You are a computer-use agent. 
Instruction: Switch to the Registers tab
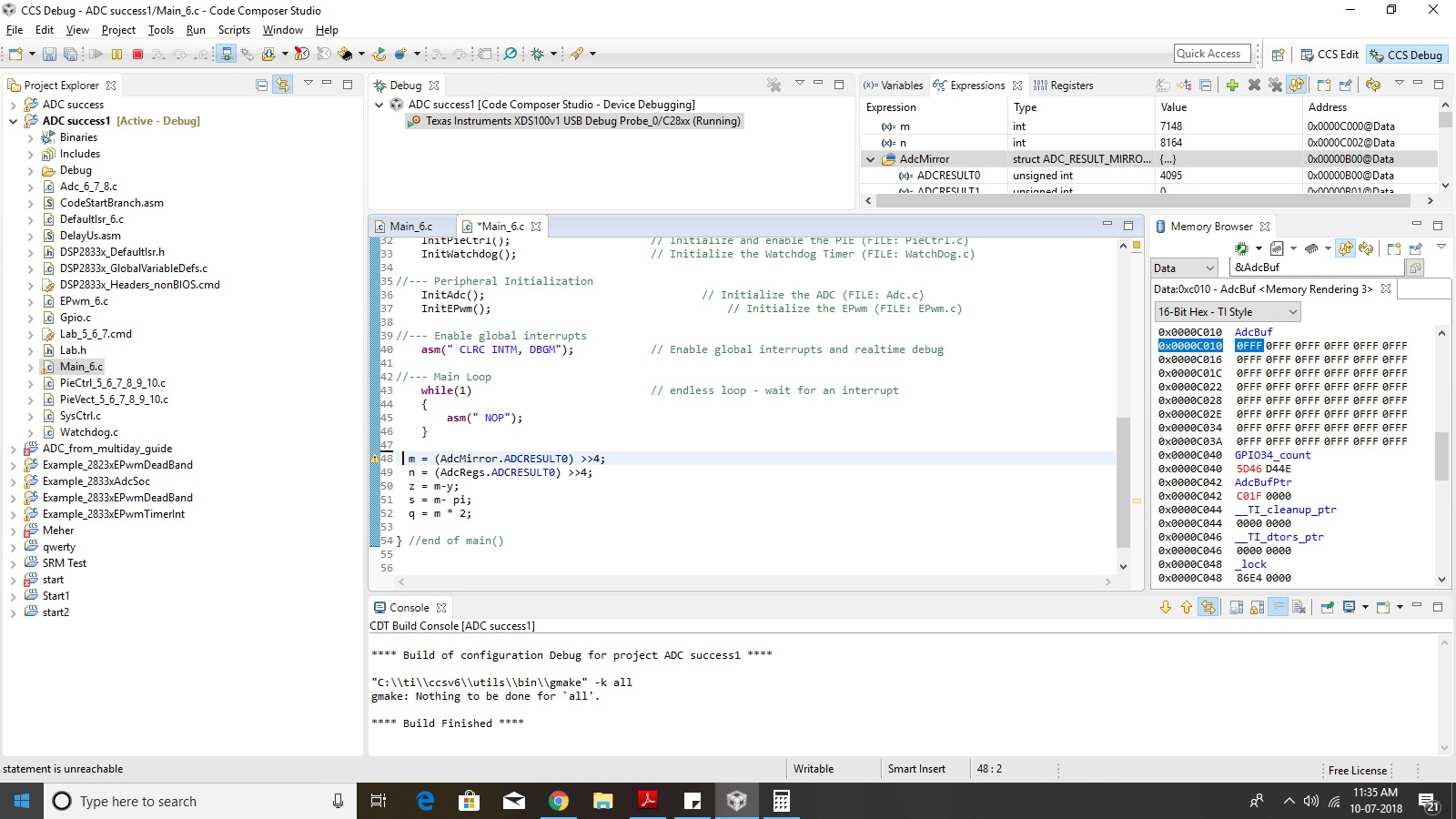pos(1064,86)
